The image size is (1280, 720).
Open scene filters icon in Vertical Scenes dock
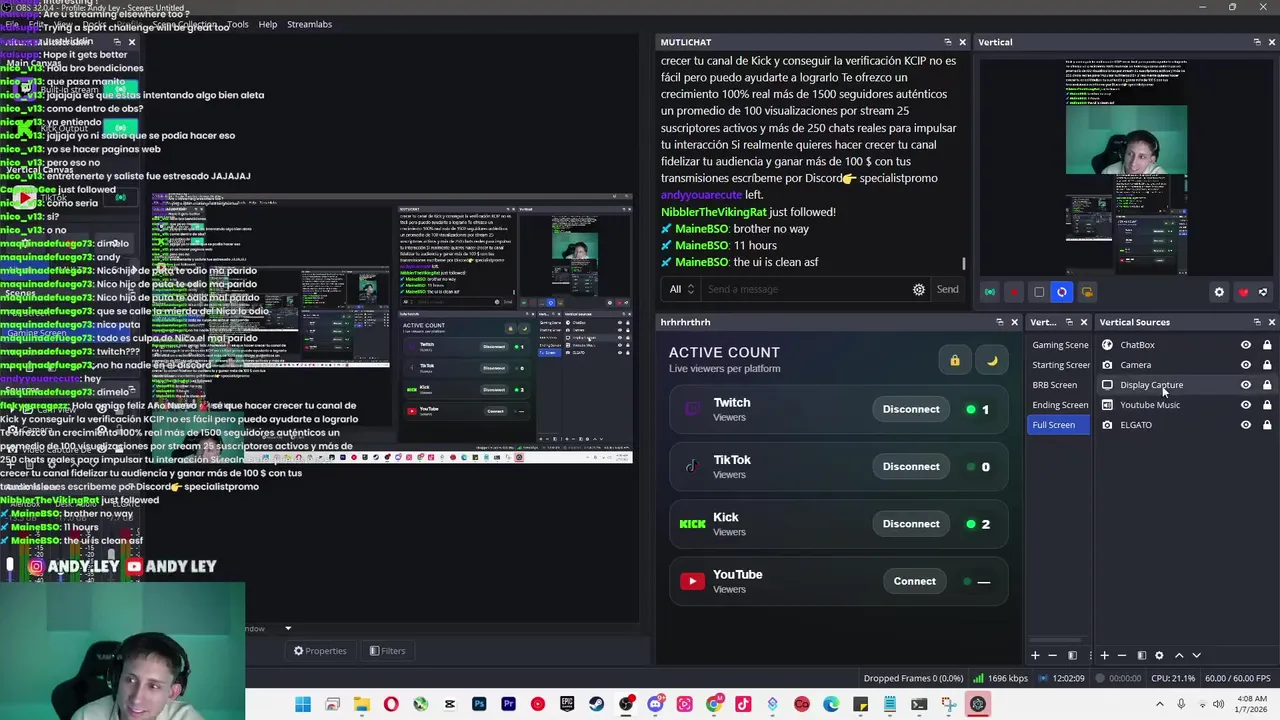(x=1072, y=655)
